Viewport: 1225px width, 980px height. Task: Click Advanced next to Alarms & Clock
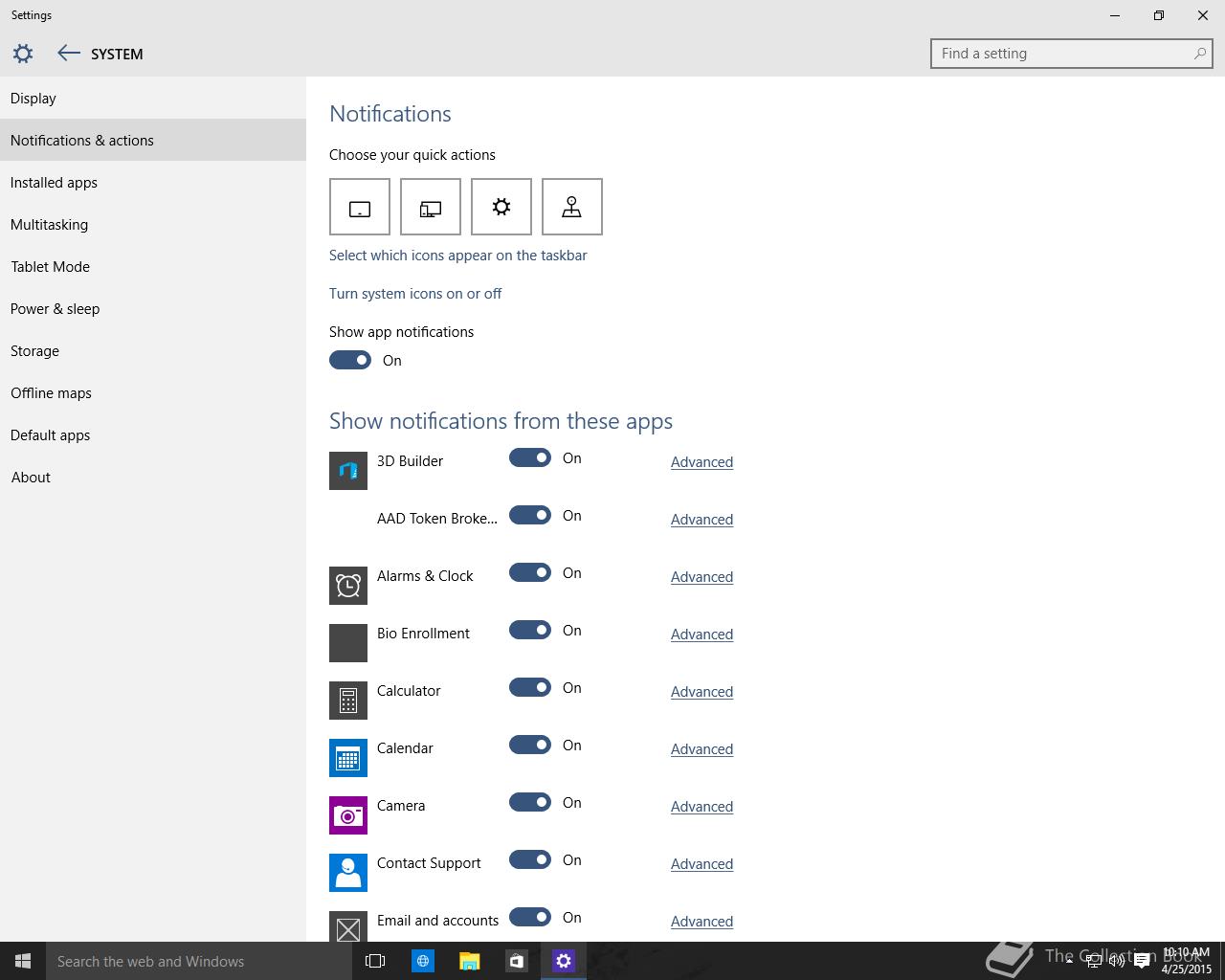702,577
